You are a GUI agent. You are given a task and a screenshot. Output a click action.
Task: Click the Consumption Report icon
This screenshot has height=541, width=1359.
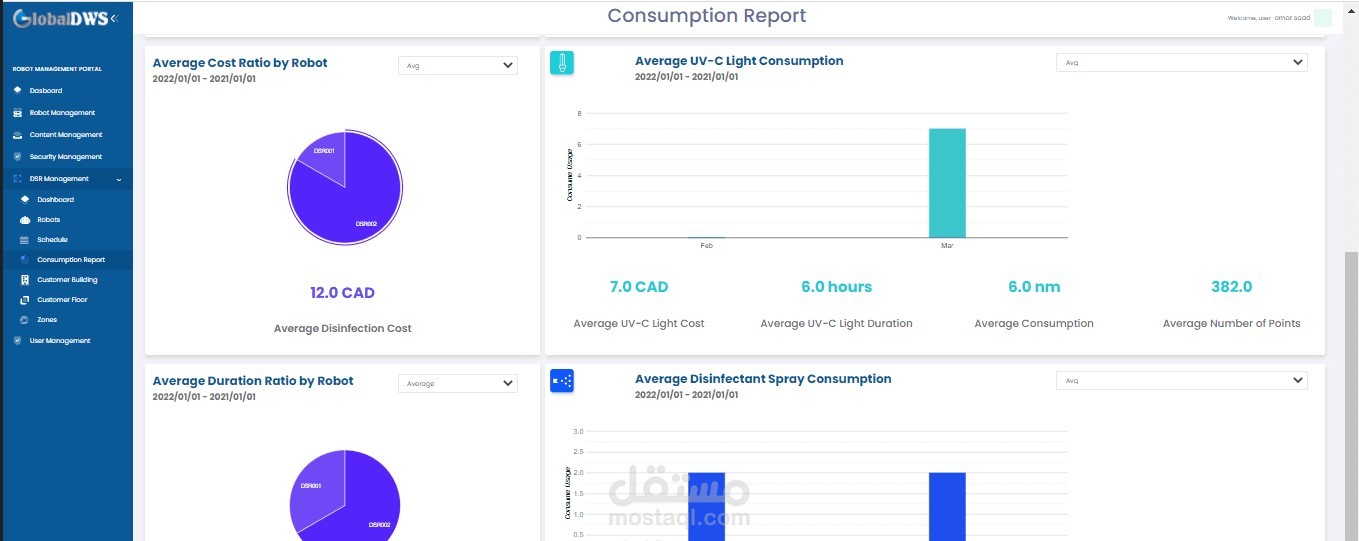click(x=25, y=260)
